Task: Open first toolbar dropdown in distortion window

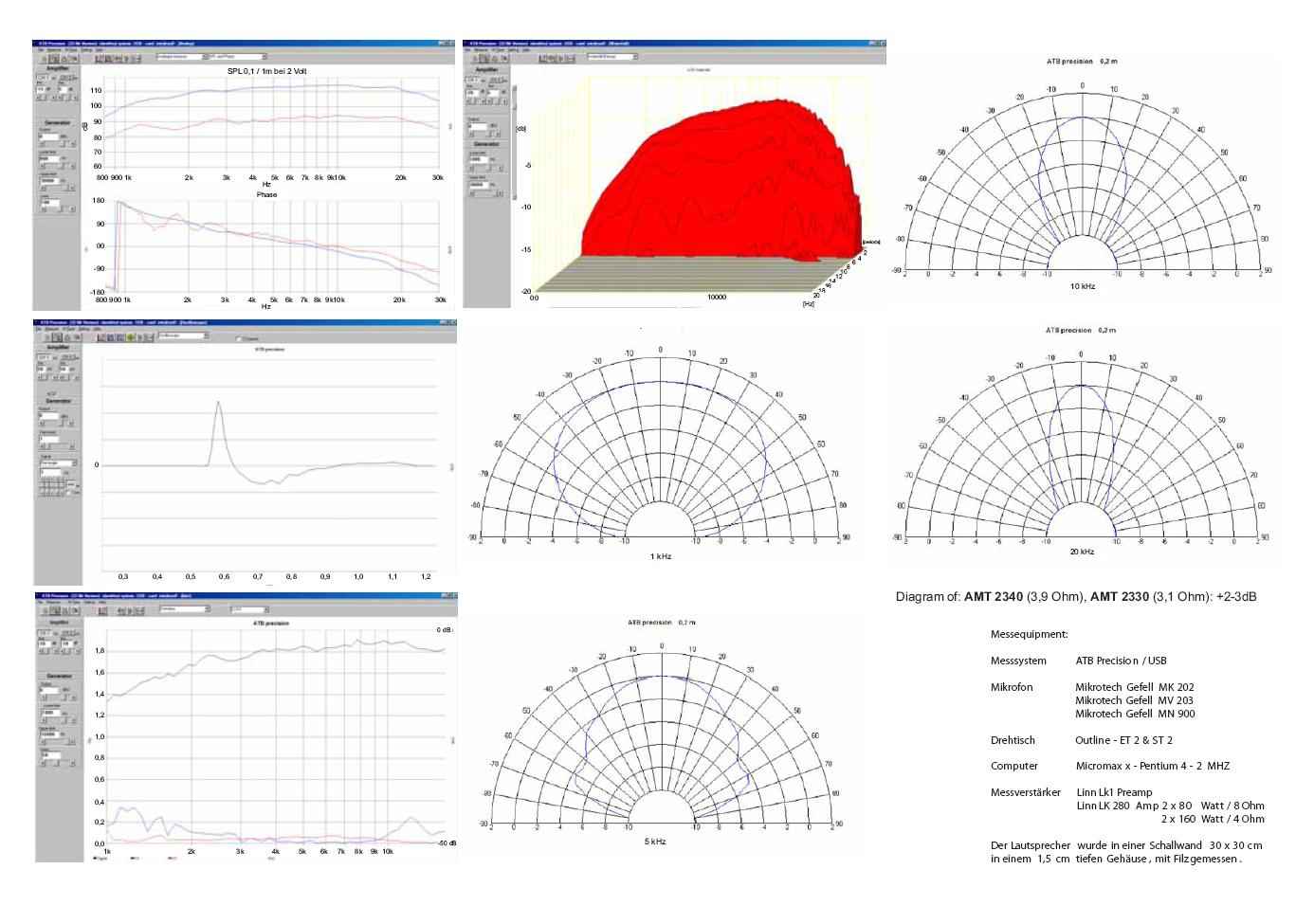Action: click(x=184, y=609)
